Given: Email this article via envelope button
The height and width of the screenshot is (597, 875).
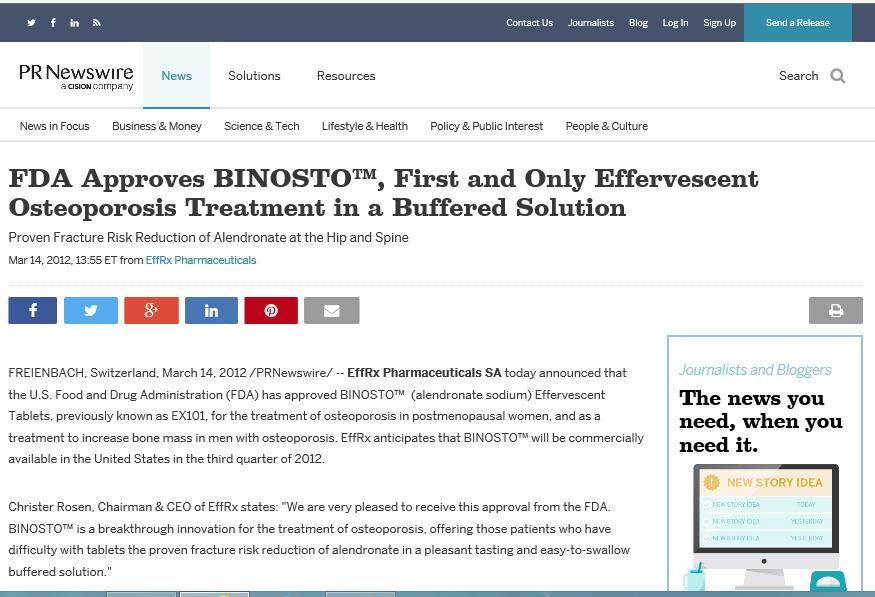Looking at the screenshot, I should [x=331, y=310].
